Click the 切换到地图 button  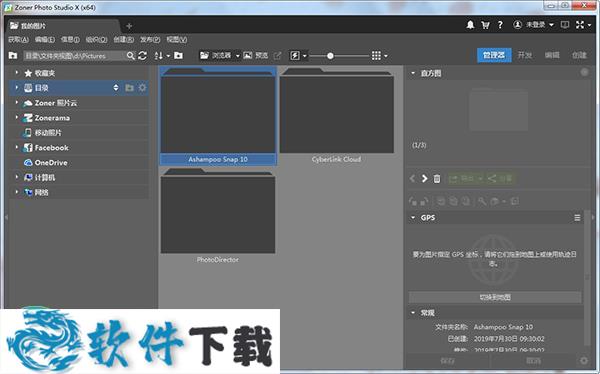click(495, 297)
